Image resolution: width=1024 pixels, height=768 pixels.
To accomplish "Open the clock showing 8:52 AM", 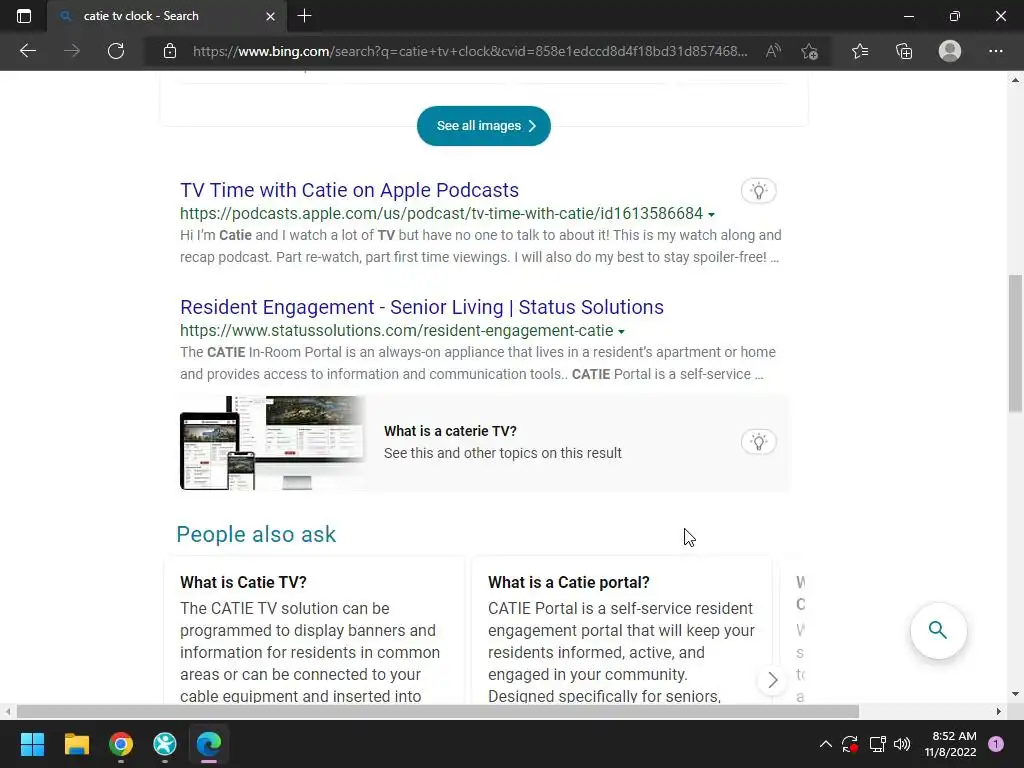I will coord(950,744).
